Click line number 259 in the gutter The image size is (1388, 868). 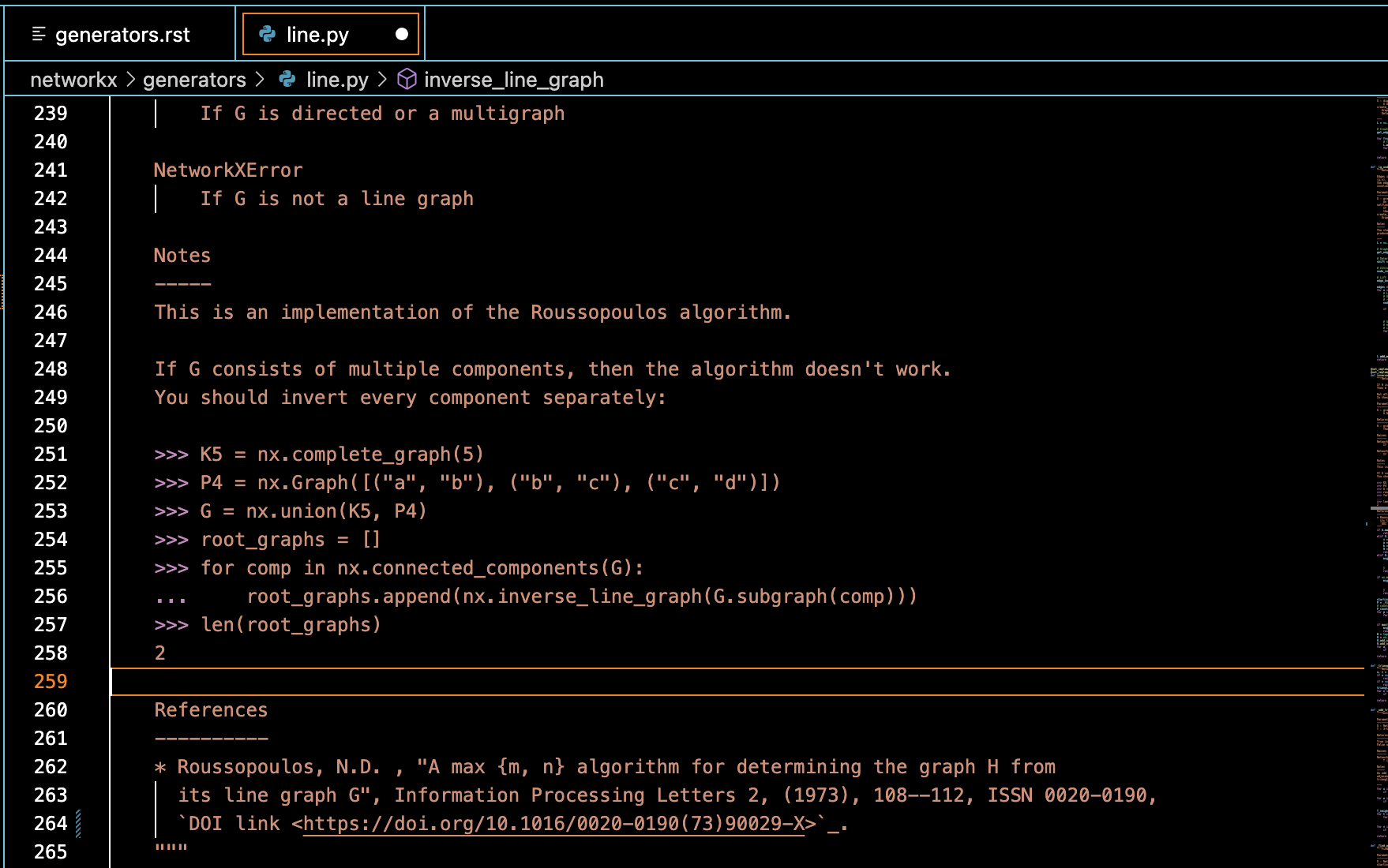click(51, 682)
